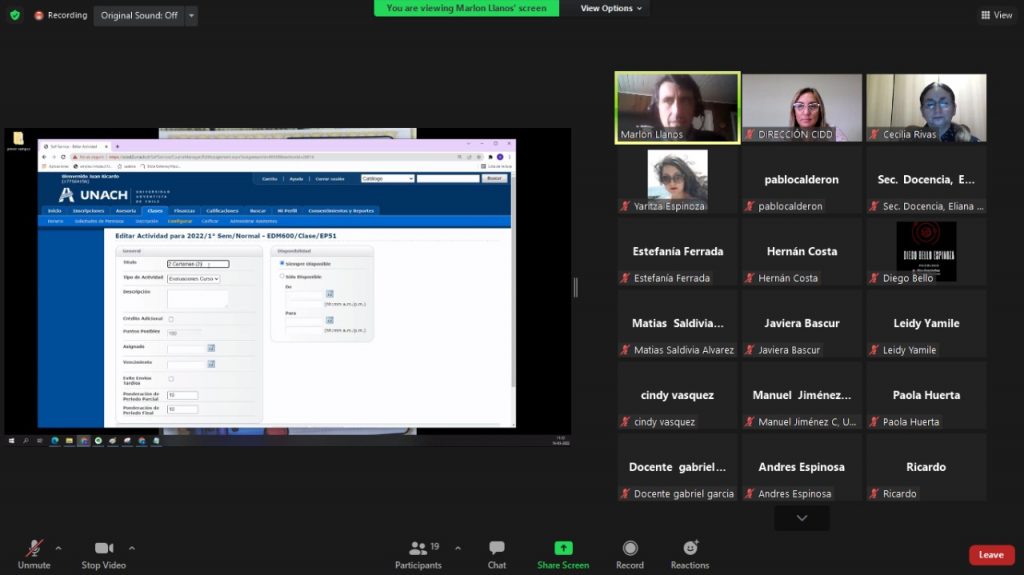Click the green Share Screen icon

[x=563, y=548]
